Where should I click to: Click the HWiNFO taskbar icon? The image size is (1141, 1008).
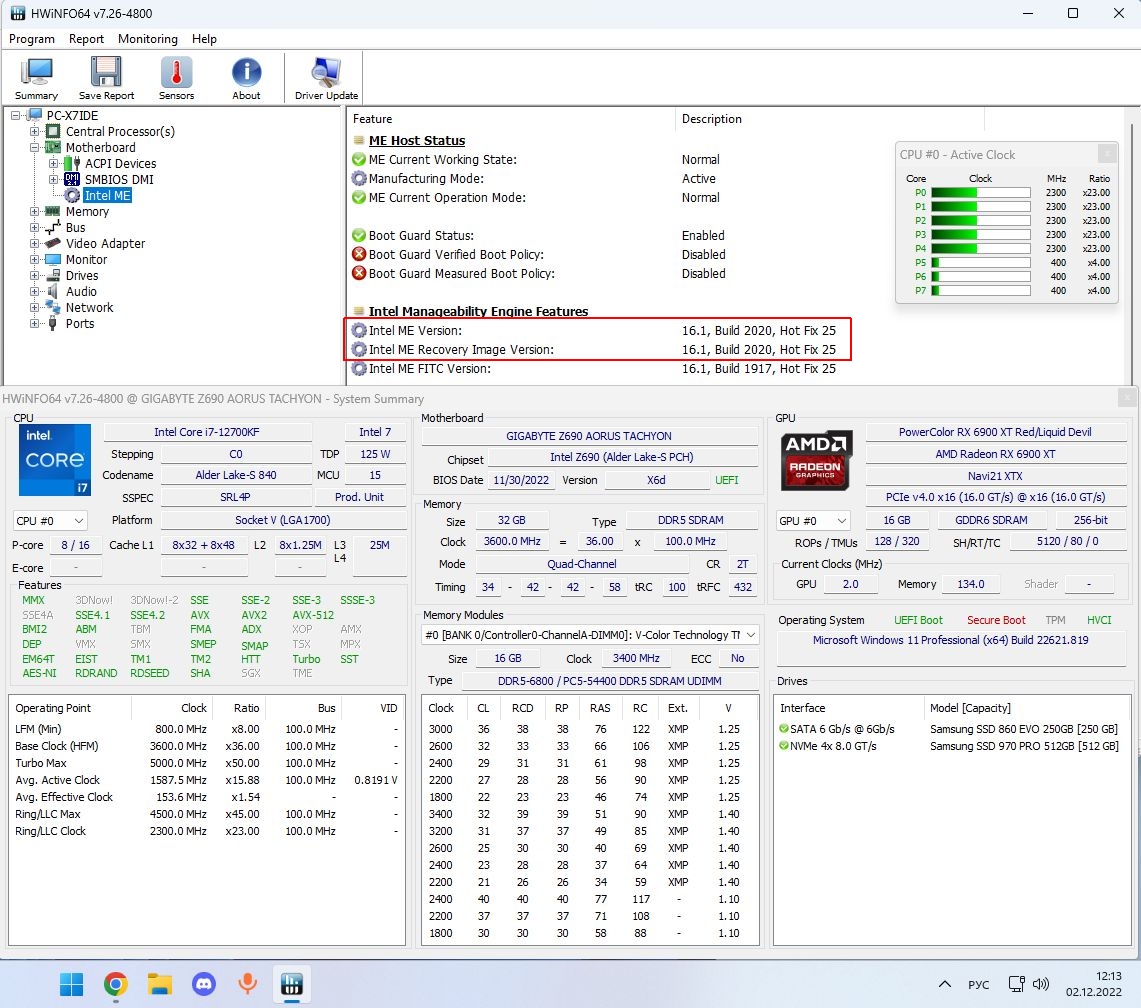(x=292, y=984)
